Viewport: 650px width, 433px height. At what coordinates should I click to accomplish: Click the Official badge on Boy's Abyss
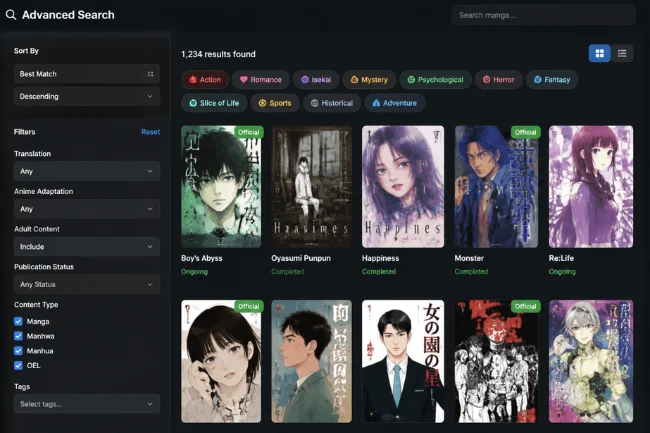point(249,132)
